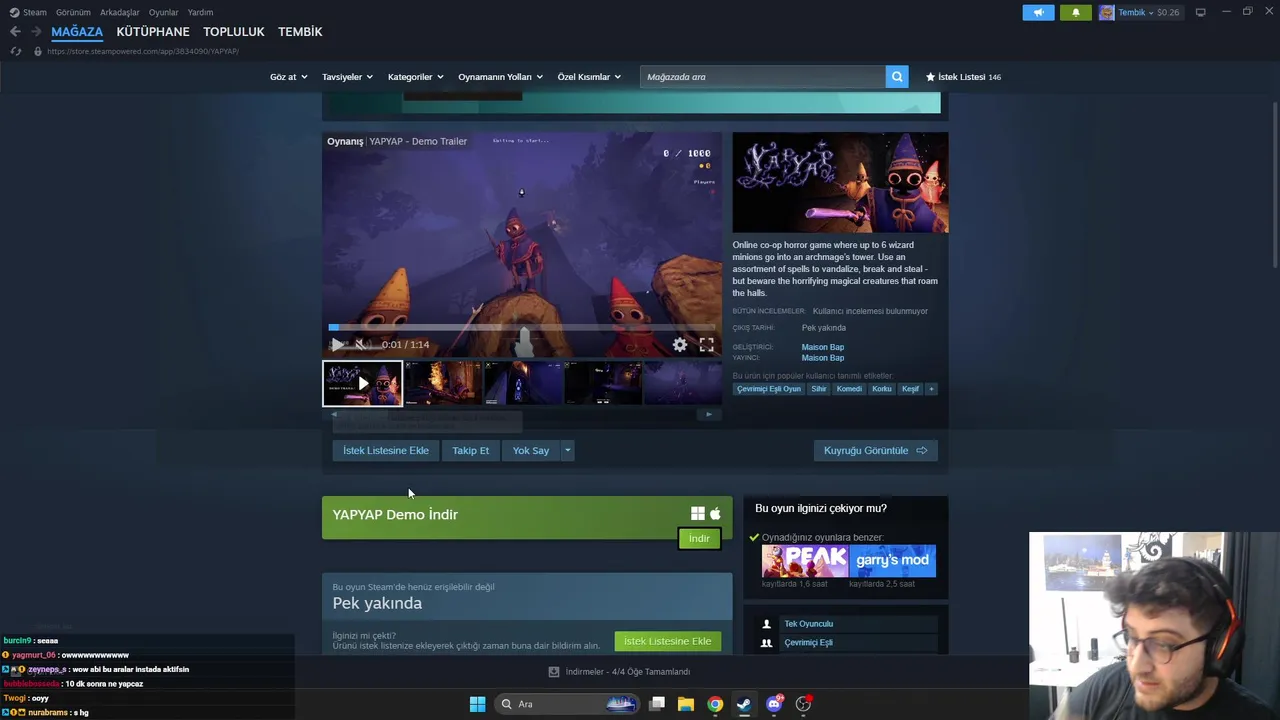Click the Çevrimiçi Eşli Oyun tag
Screen dimensions: 1280x720
coord(769,389)
